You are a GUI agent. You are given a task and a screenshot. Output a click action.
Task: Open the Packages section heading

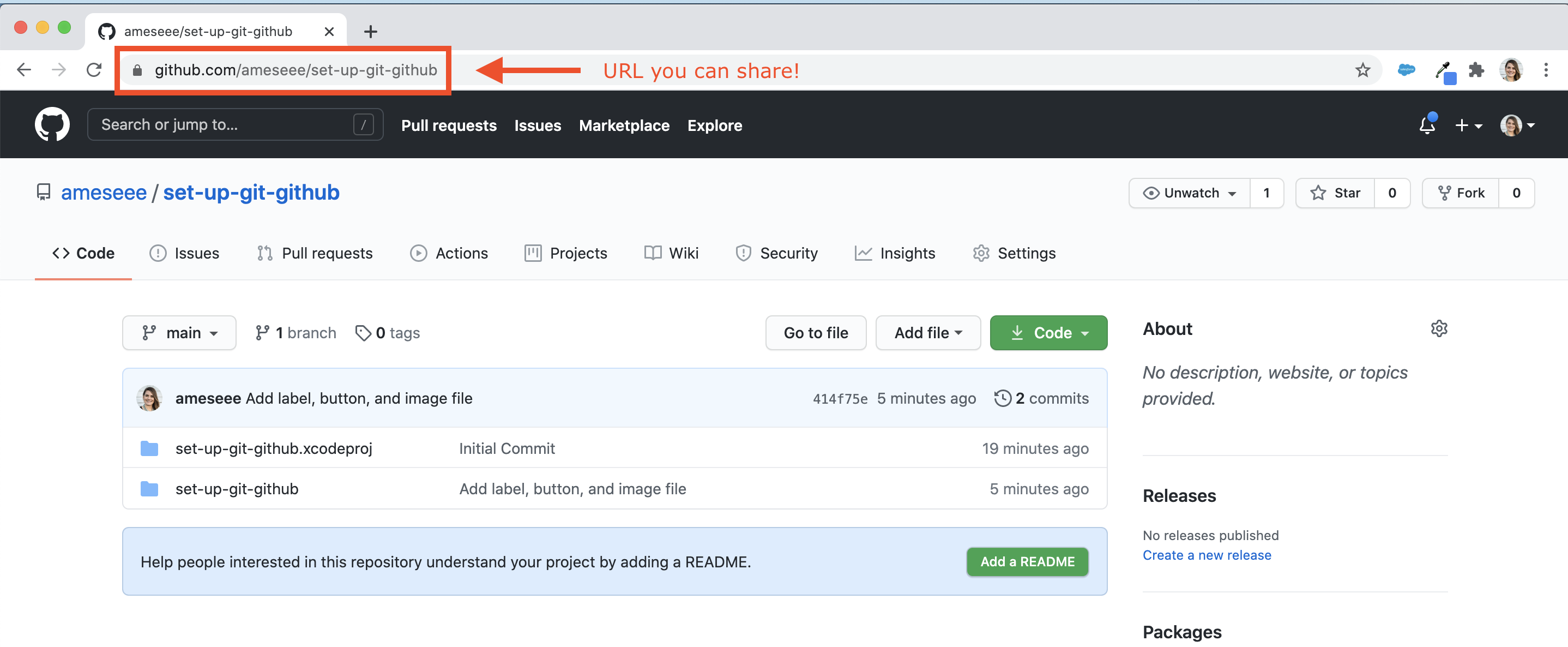pos(1182,632)
